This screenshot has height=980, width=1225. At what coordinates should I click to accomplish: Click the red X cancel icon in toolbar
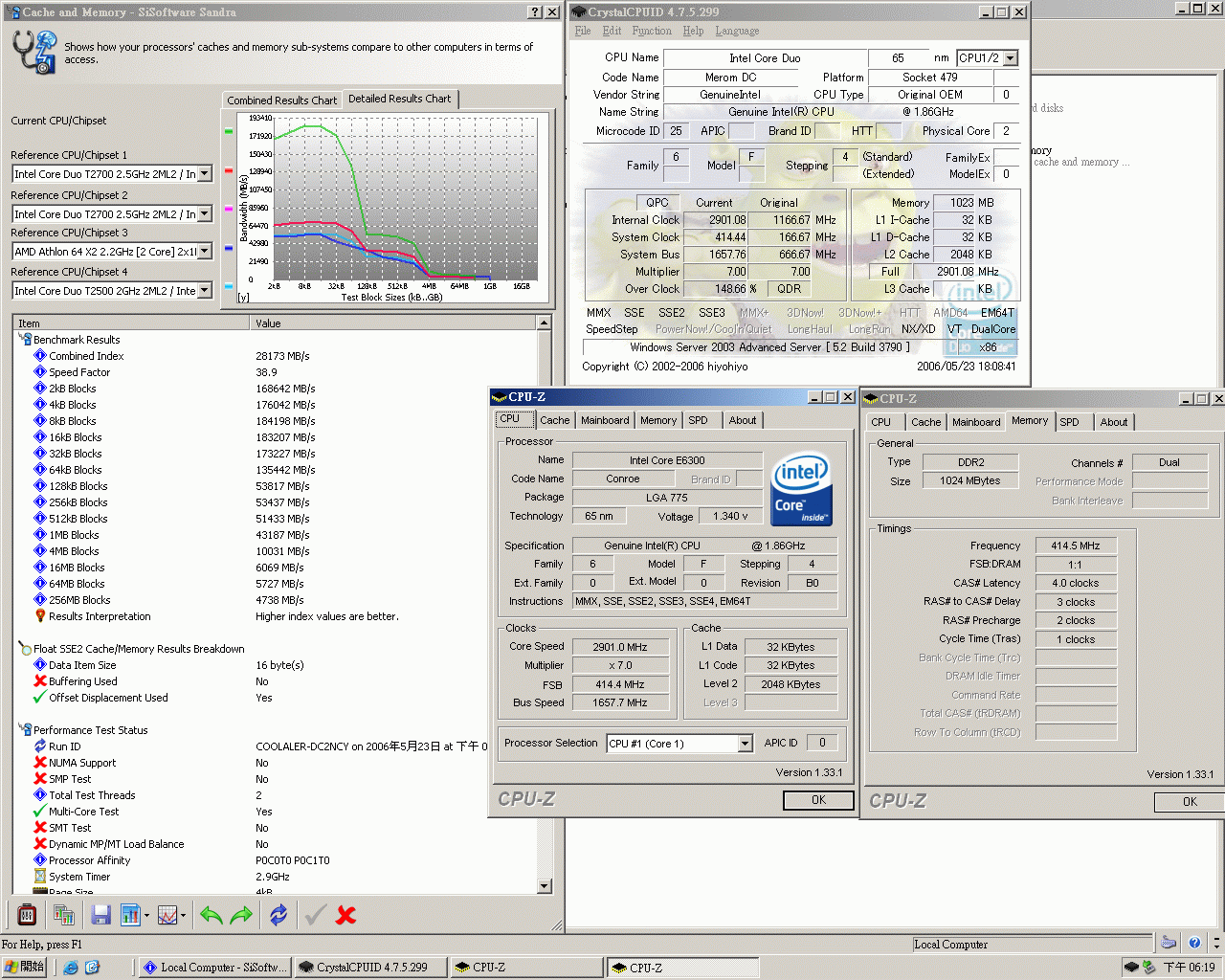tap(345, 915)
